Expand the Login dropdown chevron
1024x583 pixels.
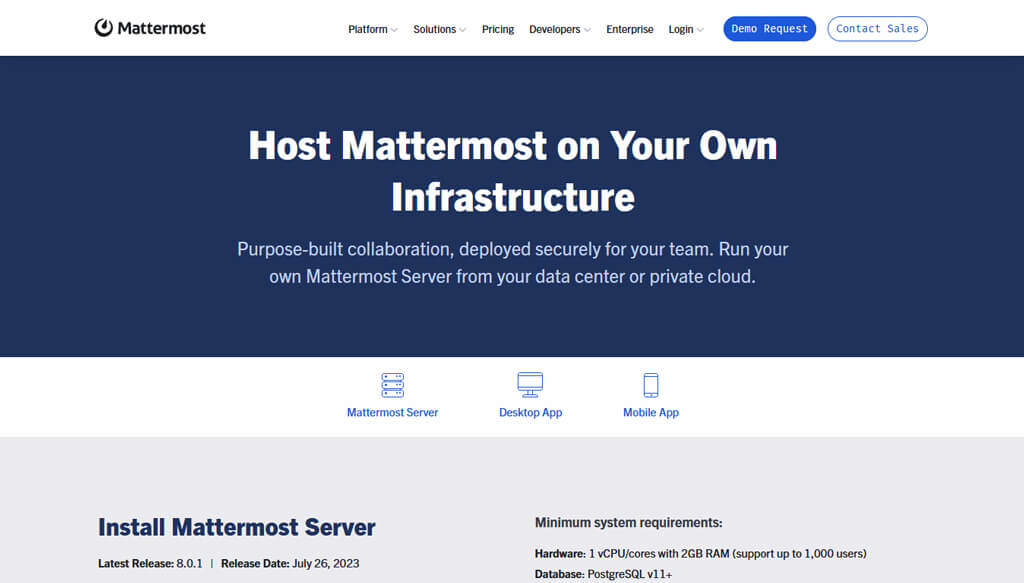[700, 30]
